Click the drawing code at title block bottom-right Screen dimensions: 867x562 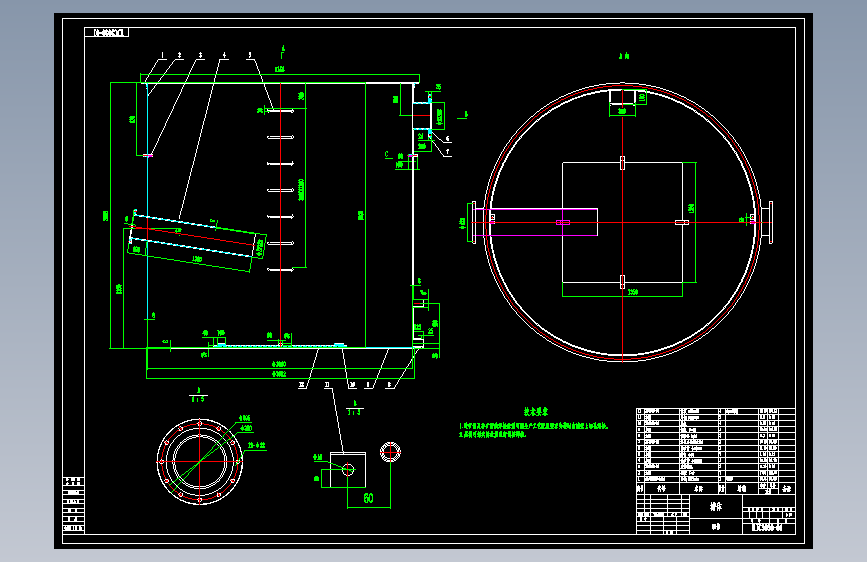coord(769,528)
